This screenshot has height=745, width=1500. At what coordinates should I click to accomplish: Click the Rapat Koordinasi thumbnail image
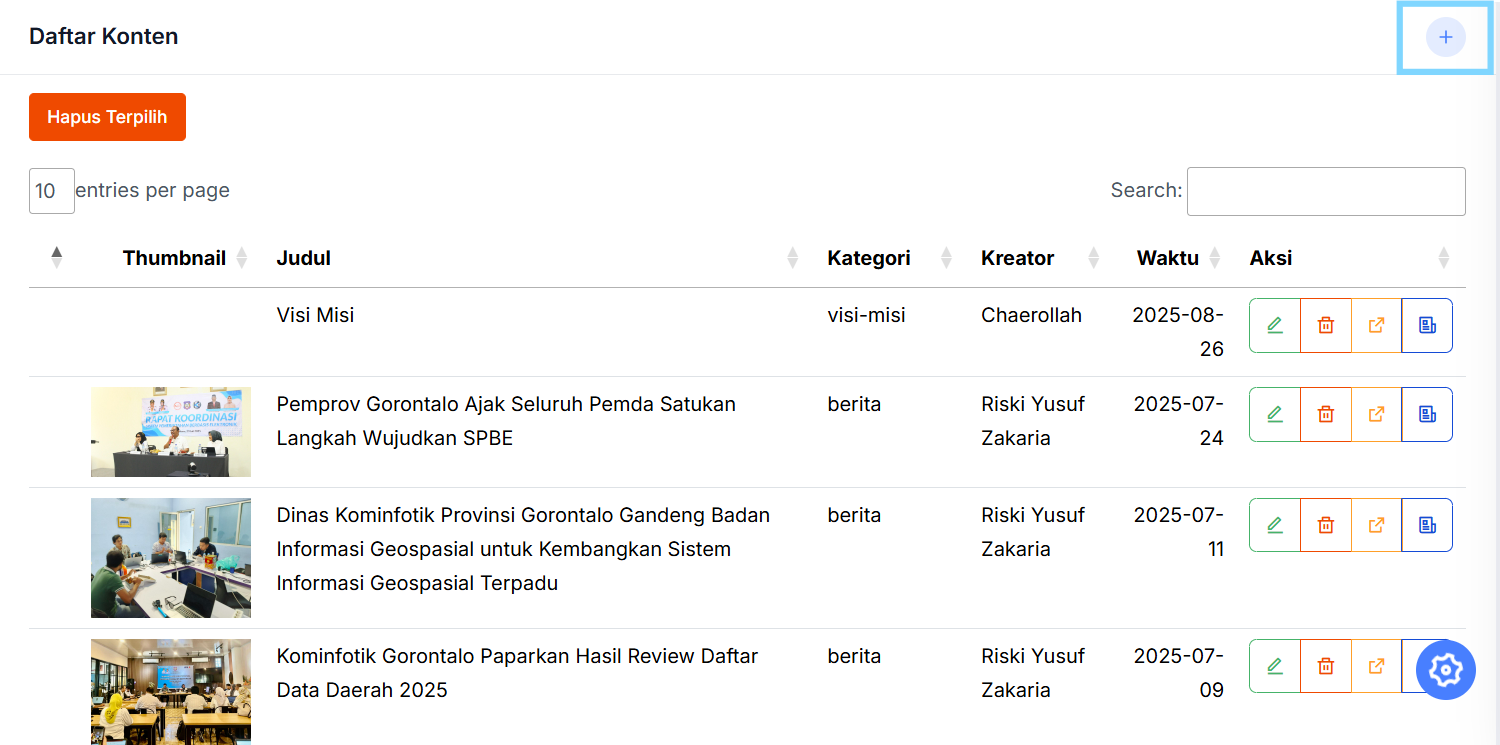click(x=171, y=432)
